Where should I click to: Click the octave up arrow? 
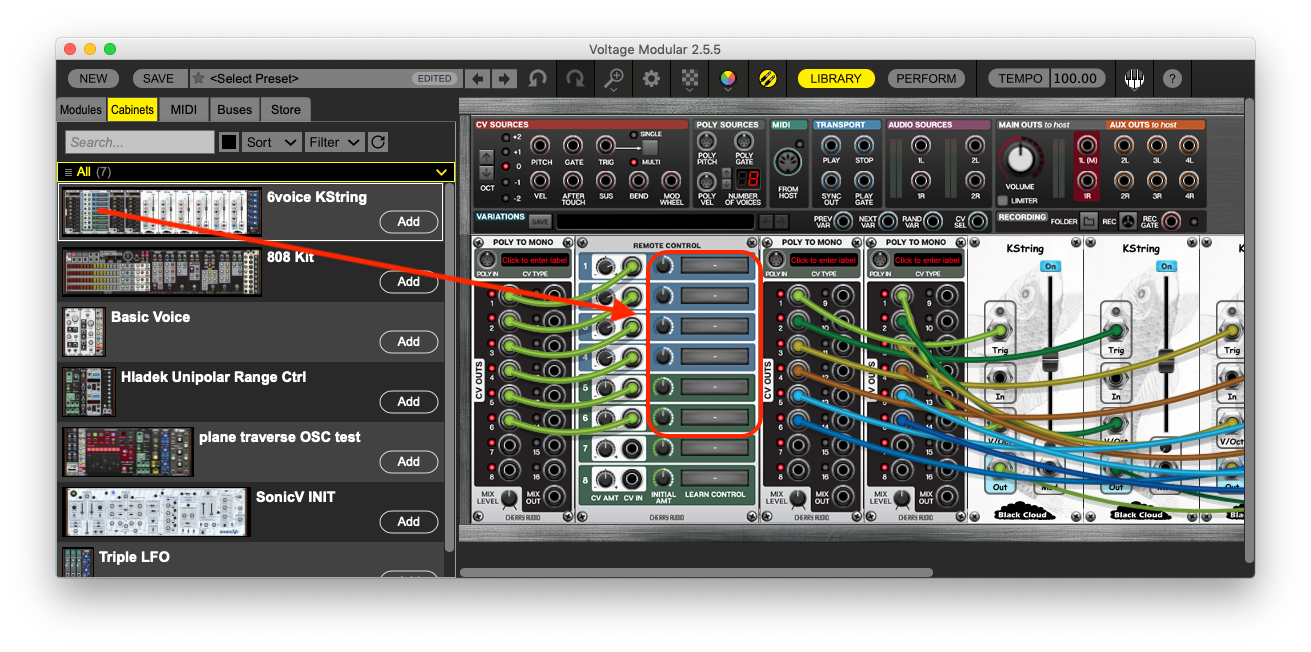point(487,157)
